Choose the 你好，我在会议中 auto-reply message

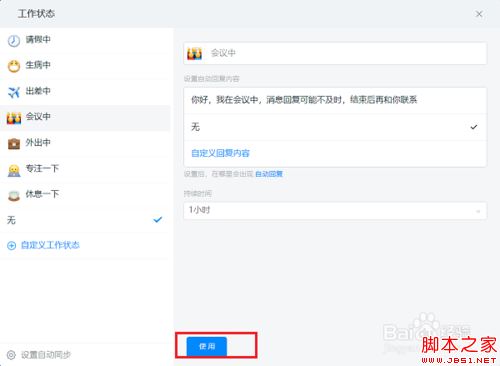(x=335, y=100)
